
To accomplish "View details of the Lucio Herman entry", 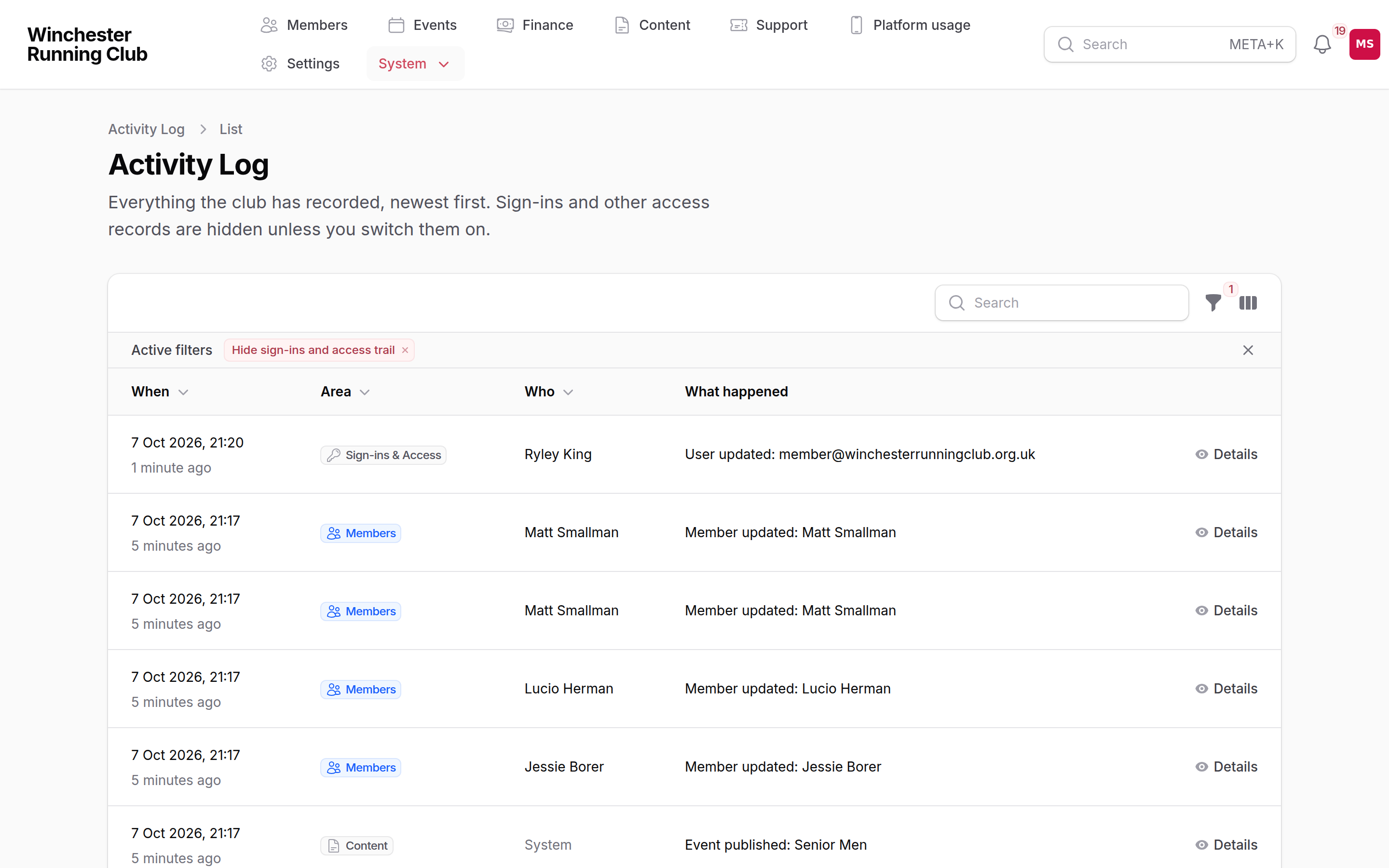I will click(1226, 688).
